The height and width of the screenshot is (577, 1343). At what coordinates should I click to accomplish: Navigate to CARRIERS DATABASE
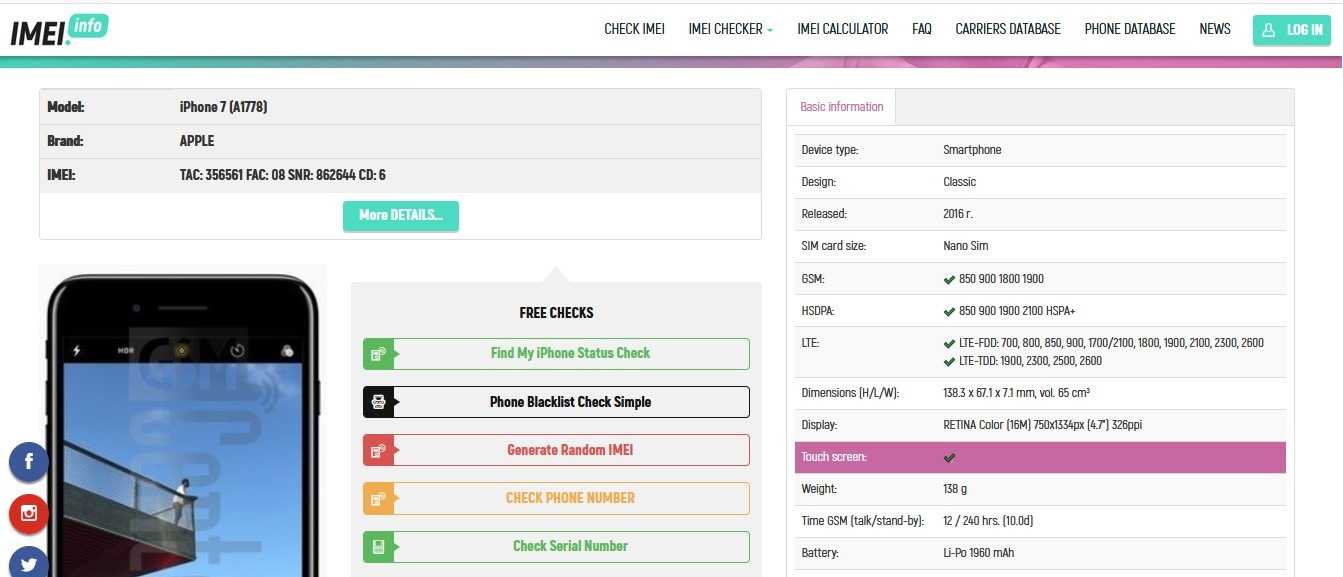[x=1007, y=29]
